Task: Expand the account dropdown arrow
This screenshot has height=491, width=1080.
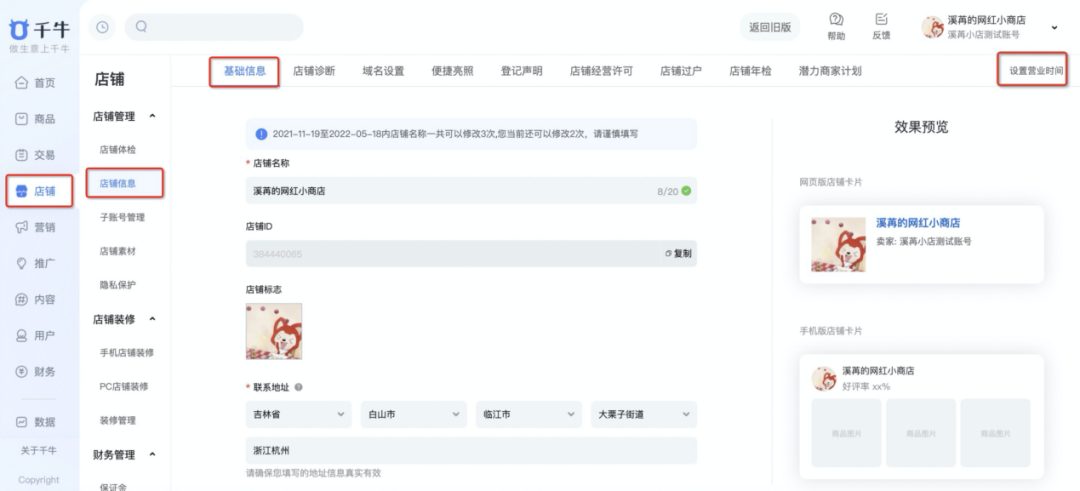Action: (x=1054, y=28)
